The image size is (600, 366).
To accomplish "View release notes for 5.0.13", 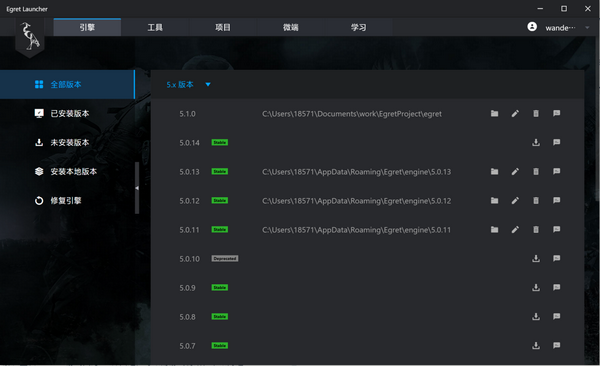I will point(556,172).
